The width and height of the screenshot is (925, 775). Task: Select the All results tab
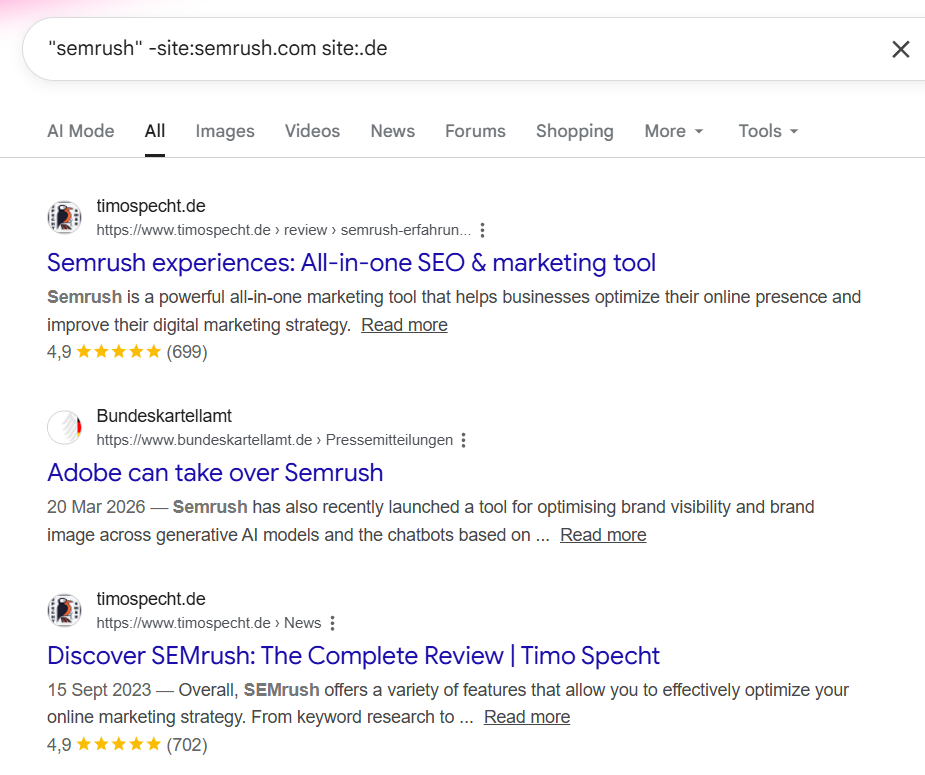pos(155,131)
